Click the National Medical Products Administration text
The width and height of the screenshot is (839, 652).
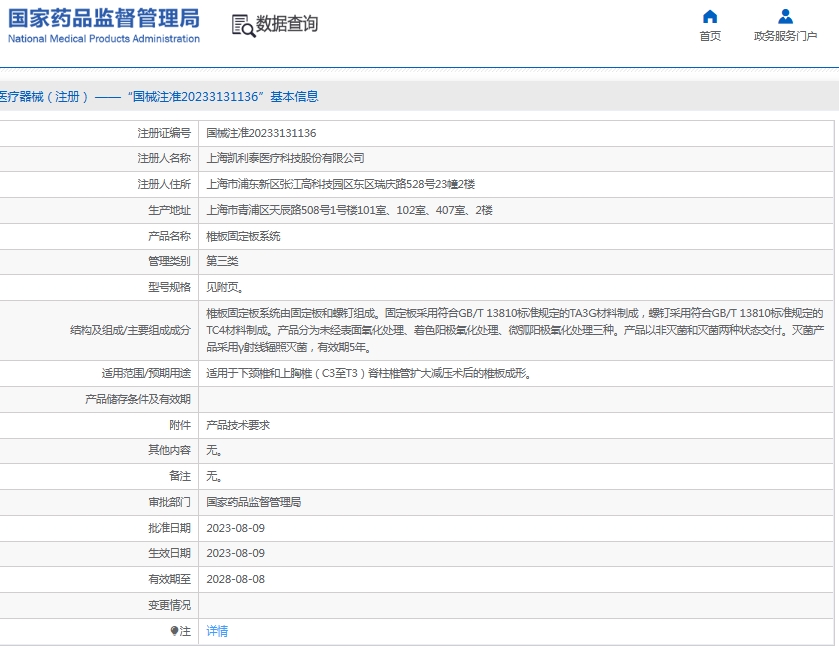click(x=104, y=39)
